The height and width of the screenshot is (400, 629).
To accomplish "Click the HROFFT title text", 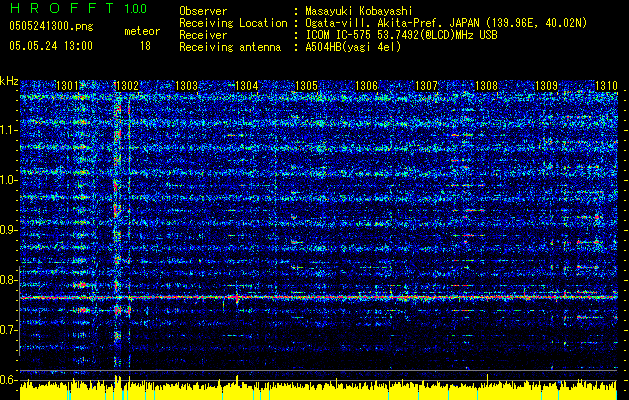I will point(63,8).
